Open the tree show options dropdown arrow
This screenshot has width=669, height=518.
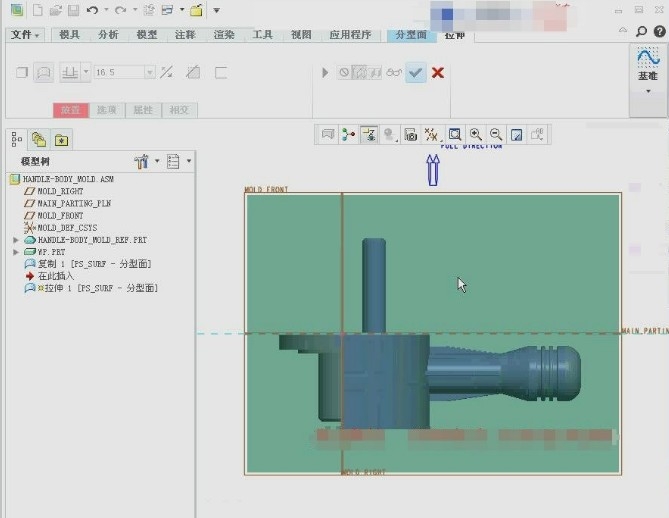pos(189,161)
